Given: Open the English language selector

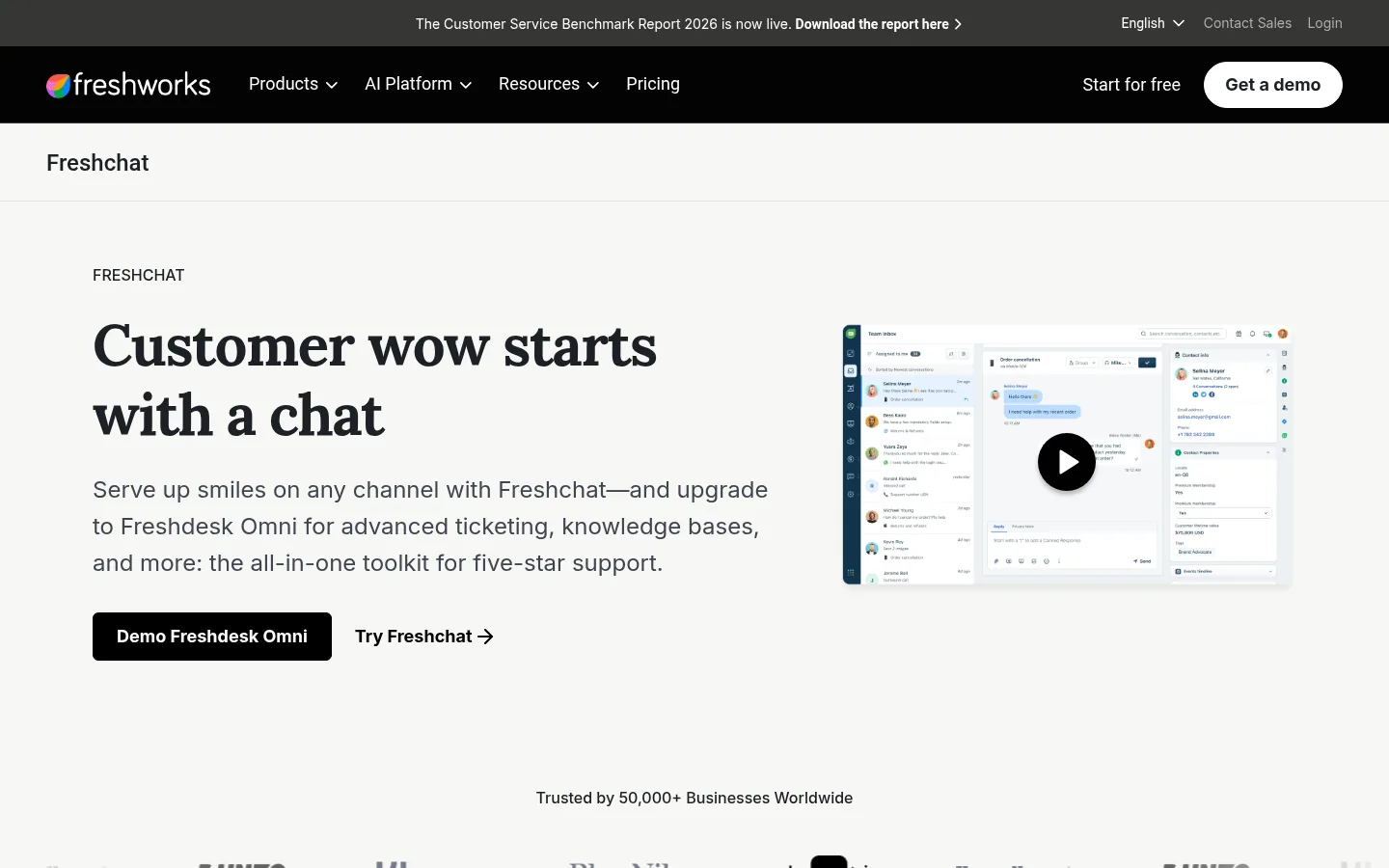Looking at the screenshot, I should click(1153, 23).
